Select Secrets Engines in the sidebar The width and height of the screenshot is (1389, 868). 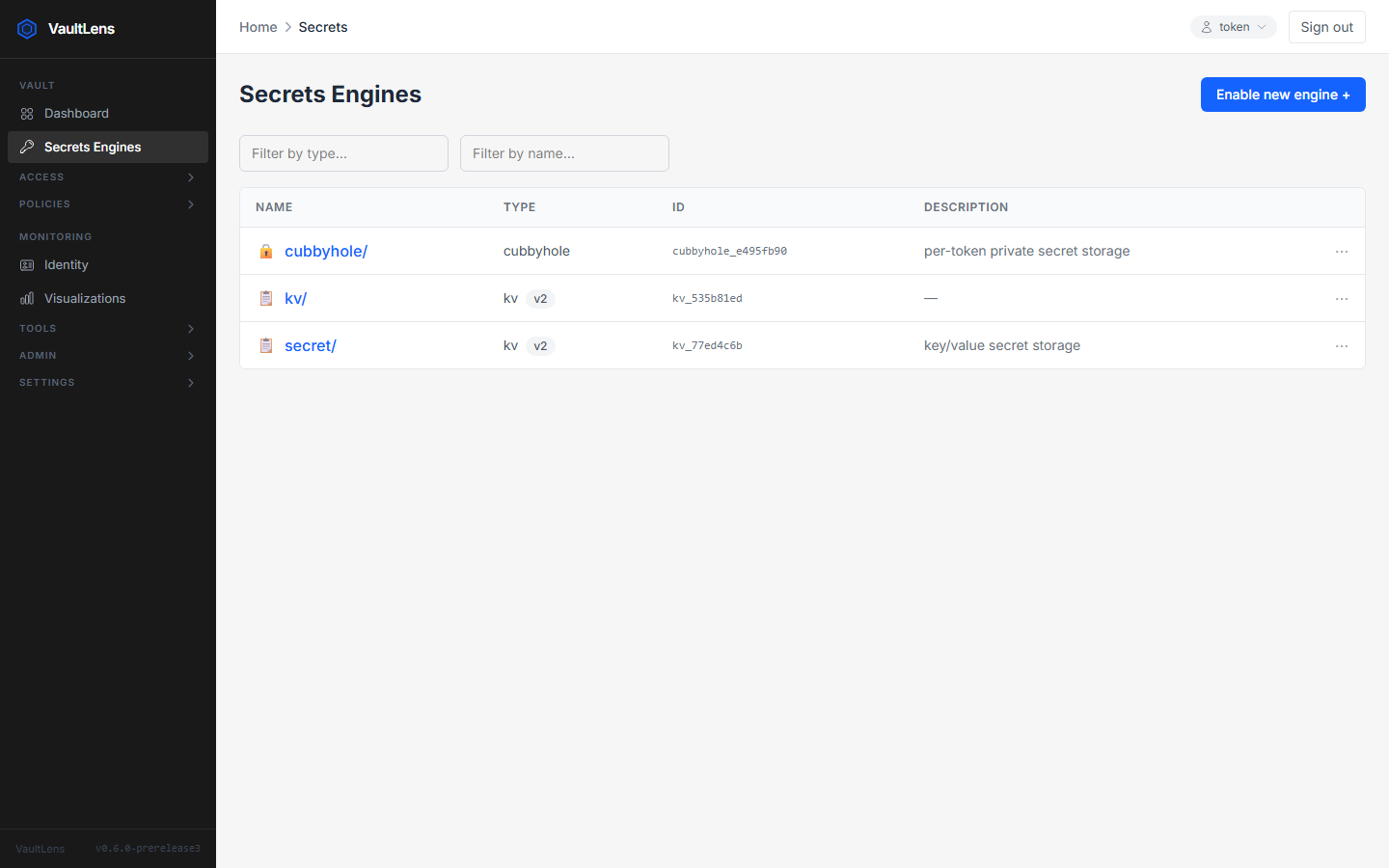pos(108,148)
